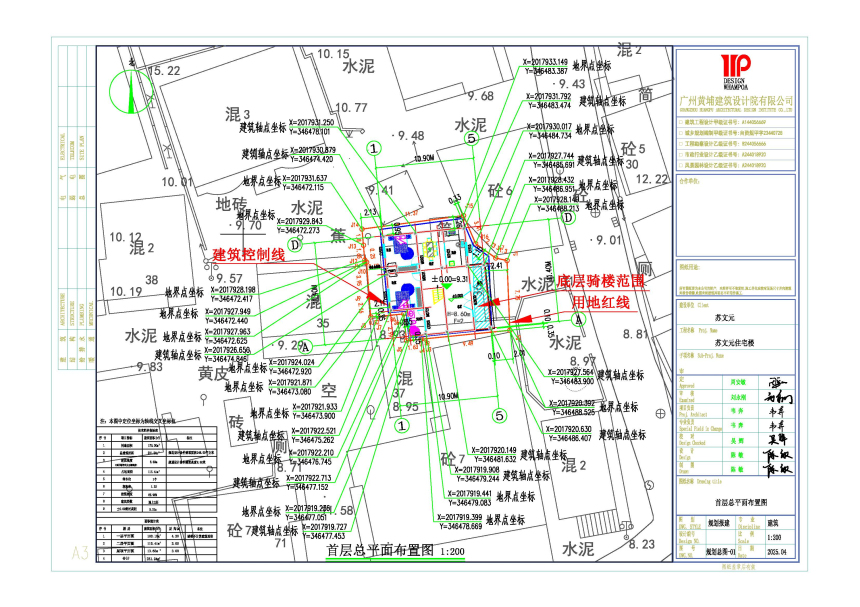Click the red label 底层骑楼范围
The image size is (860, 607).
pyautogui.click(x=601, y=282)
